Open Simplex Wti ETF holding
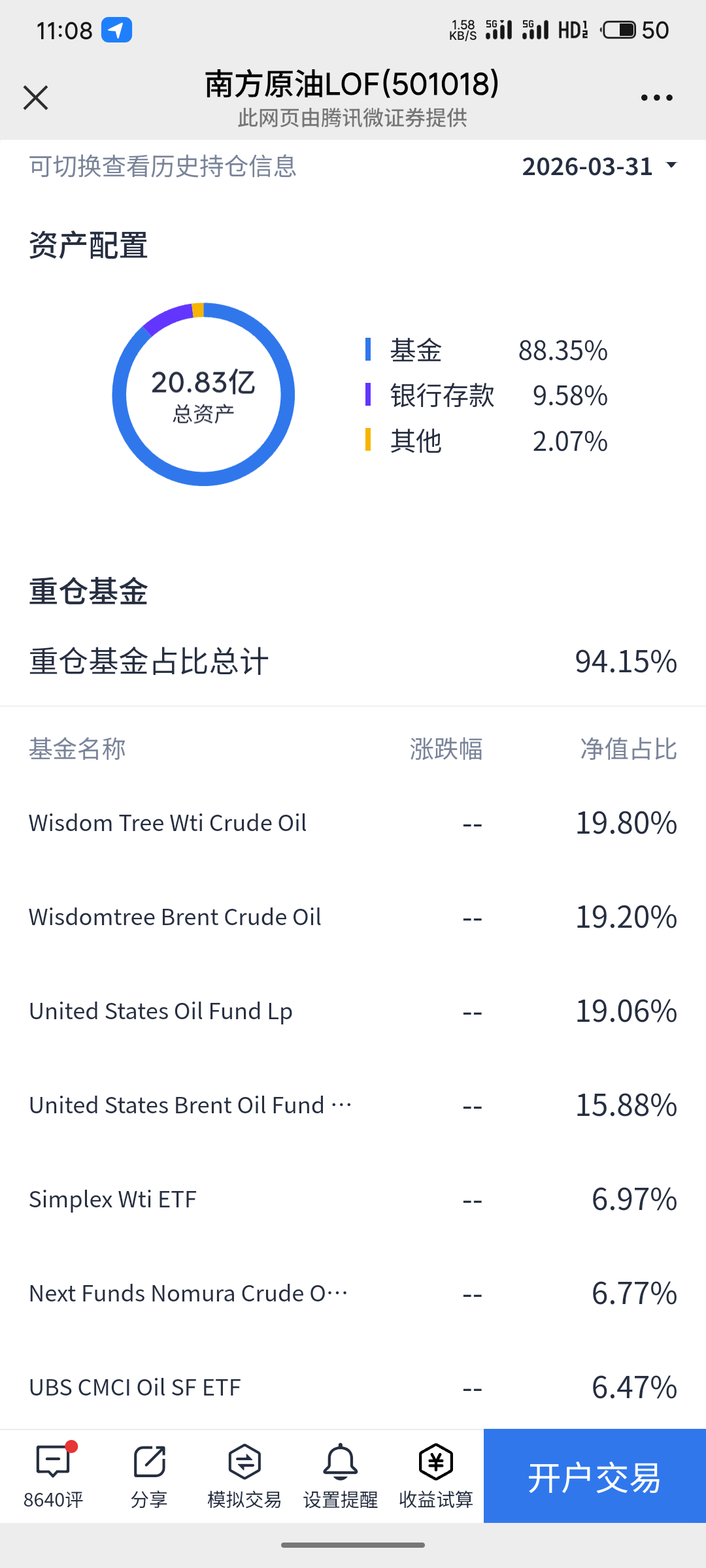706x1568 pixels. [353, 1199]
